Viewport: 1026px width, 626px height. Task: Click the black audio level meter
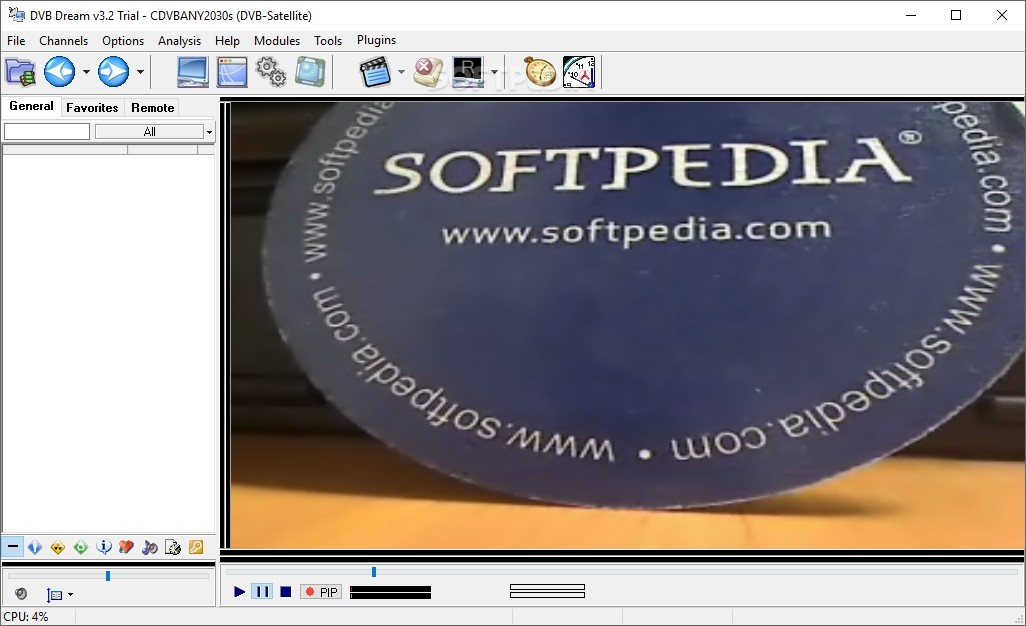(x=391, y=593)
